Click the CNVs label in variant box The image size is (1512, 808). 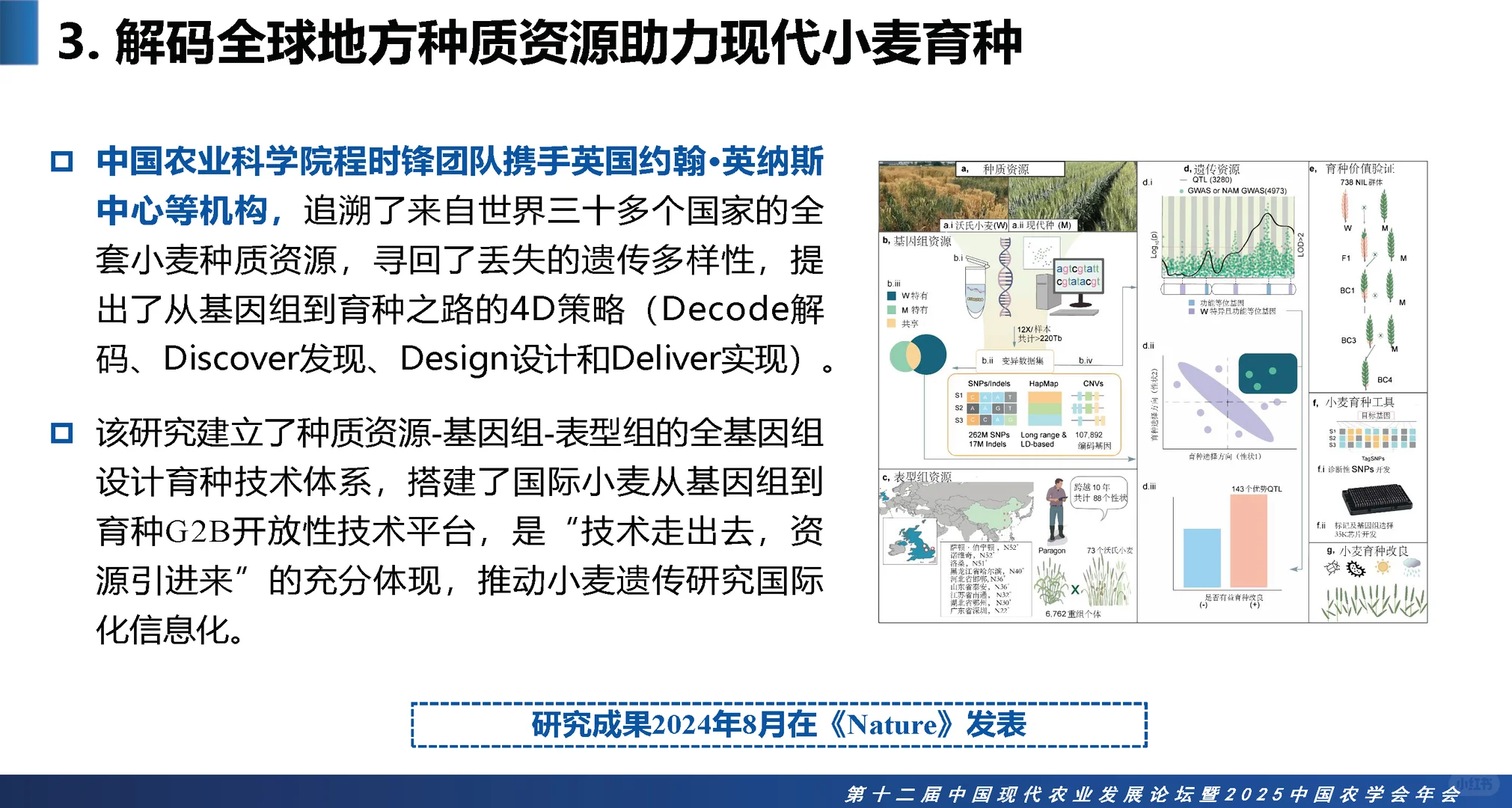(1093, 383)
